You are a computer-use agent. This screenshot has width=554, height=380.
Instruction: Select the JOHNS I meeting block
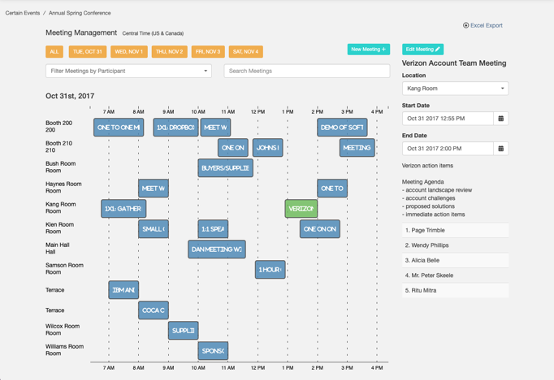tap(267, 148)
